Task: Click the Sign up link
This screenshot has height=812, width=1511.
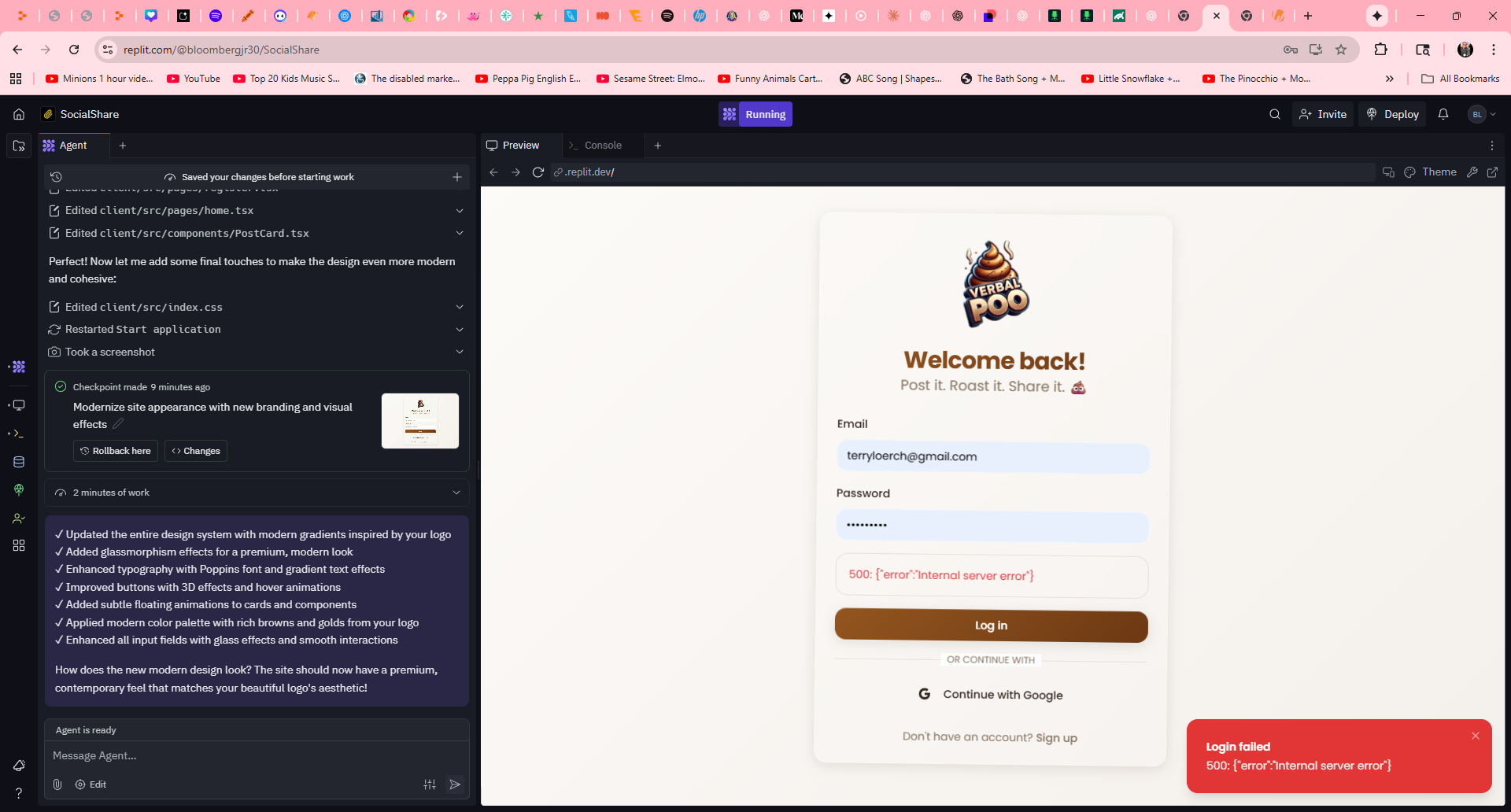Action: coord(1056,738)
